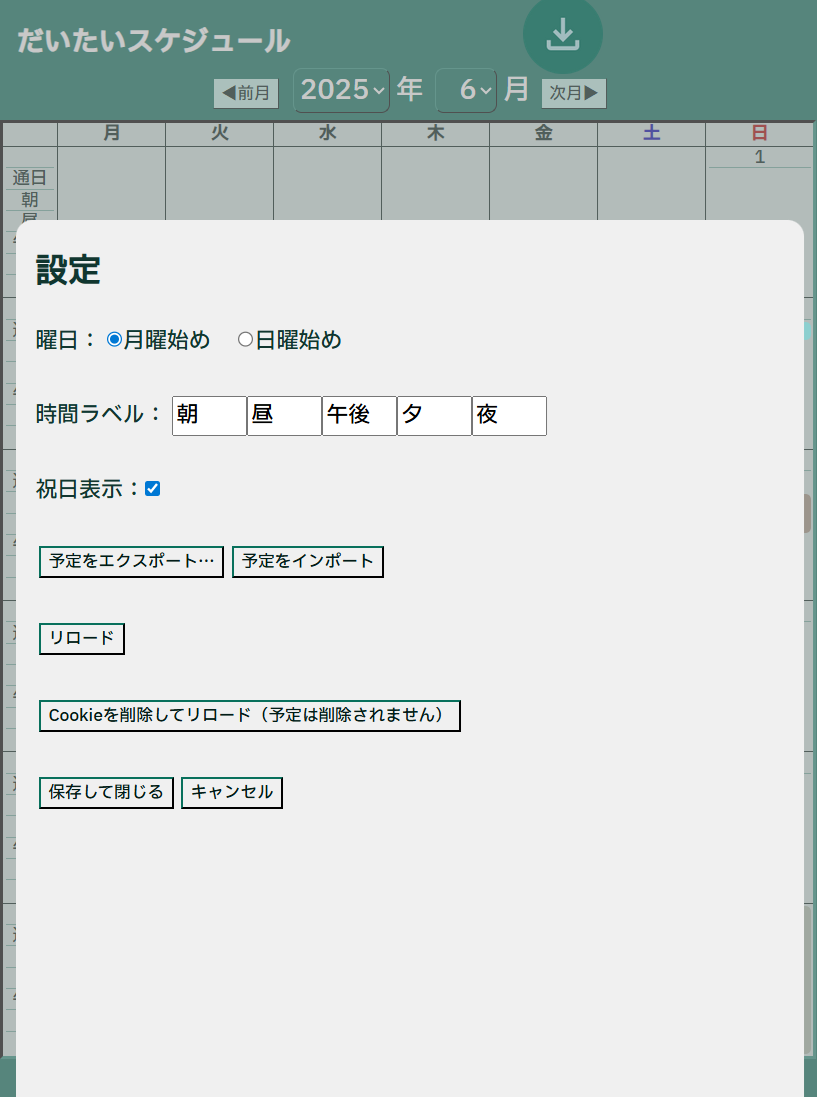Click the 昼 time label field
The image size is (817, 1097).
[284, 415]
